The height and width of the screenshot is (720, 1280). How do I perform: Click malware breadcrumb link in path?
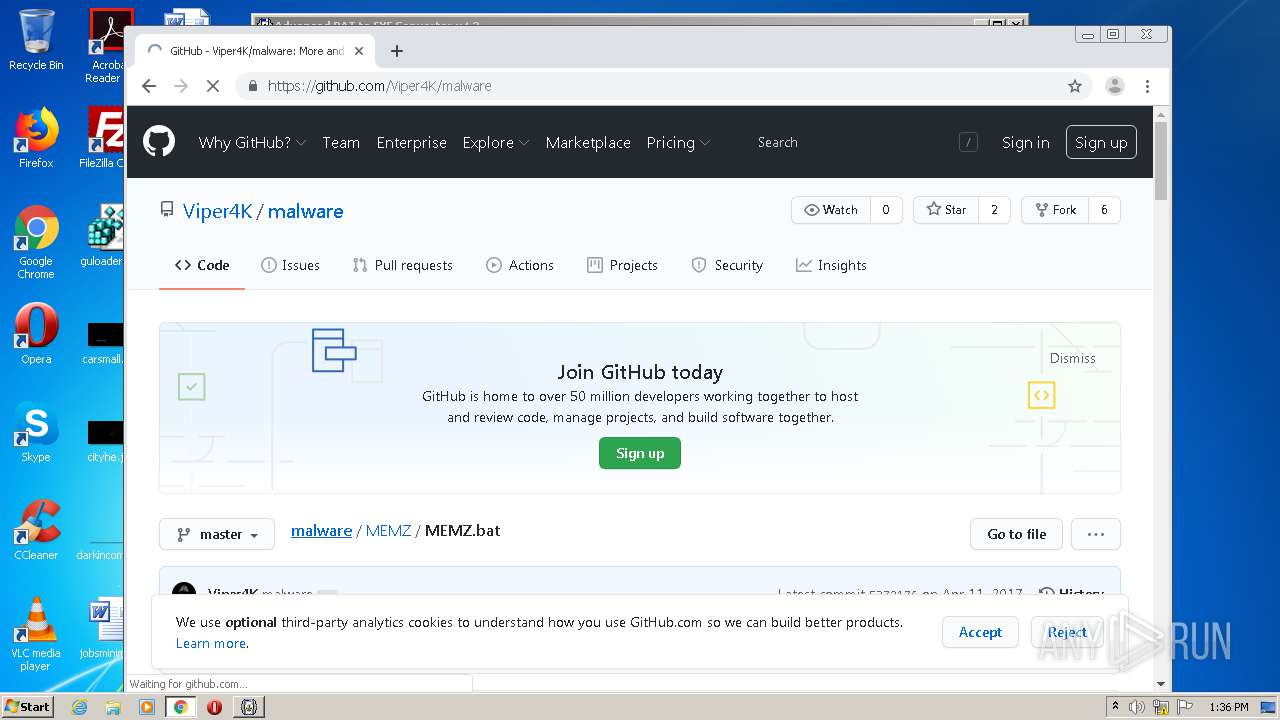321,530
